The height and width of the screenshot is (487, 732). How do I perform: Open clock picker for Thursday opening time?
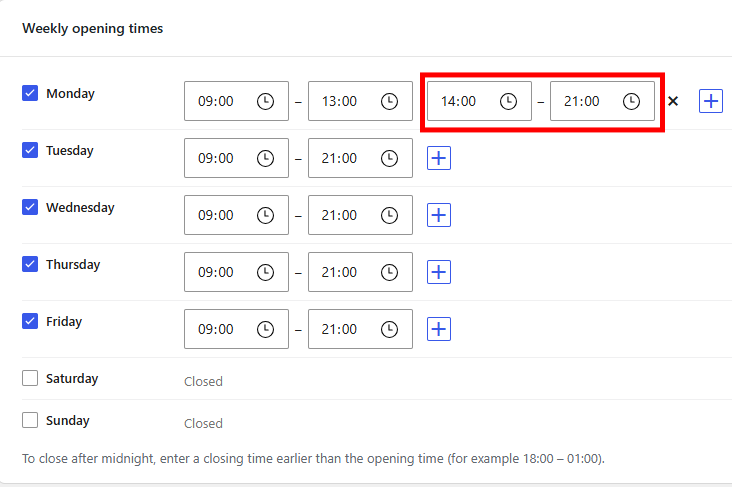pyautogui.click(x=265, y=272)
